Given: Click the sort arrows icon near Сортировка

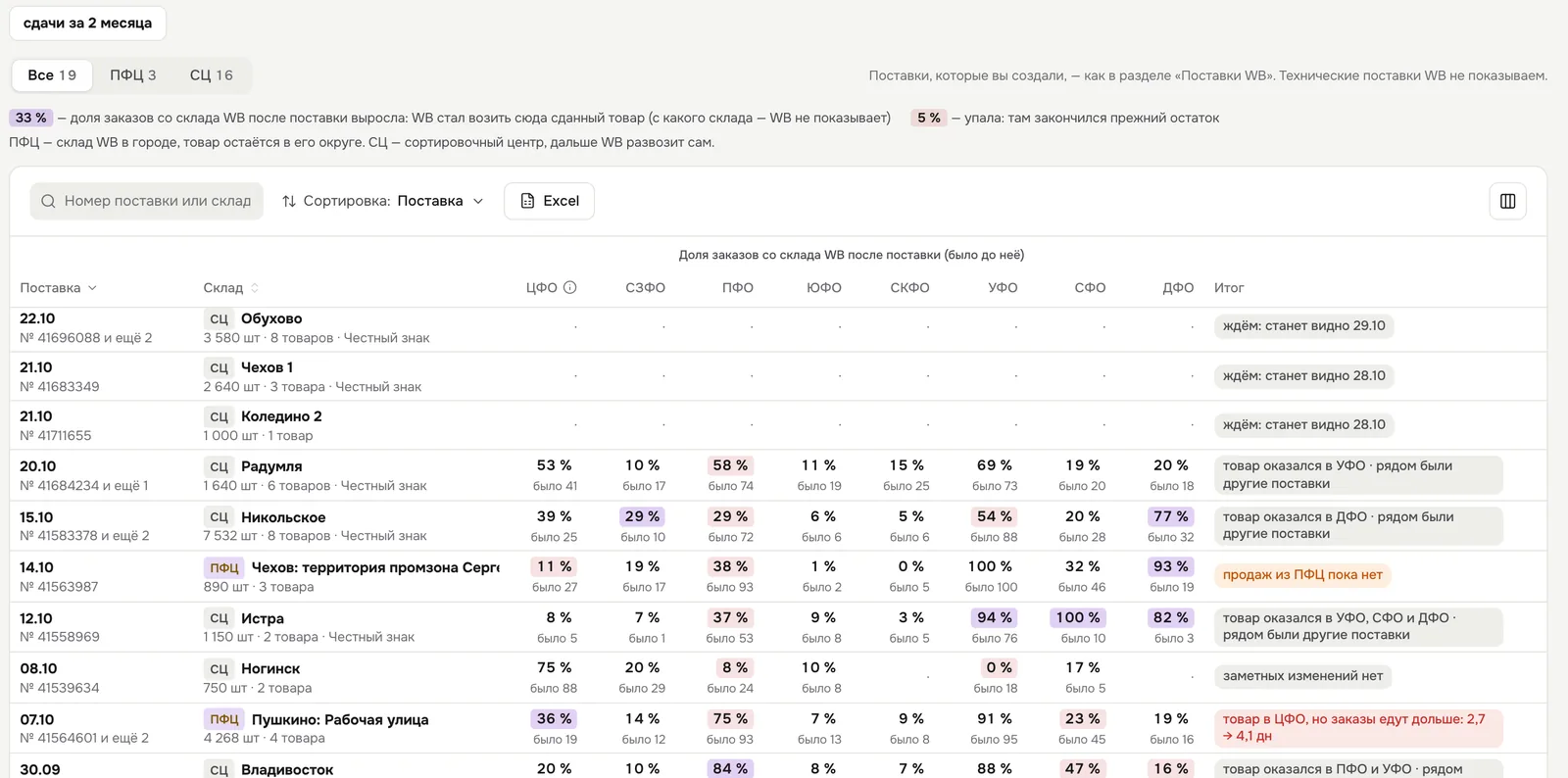Looking at the screenshot, I should tap(289, 201).
